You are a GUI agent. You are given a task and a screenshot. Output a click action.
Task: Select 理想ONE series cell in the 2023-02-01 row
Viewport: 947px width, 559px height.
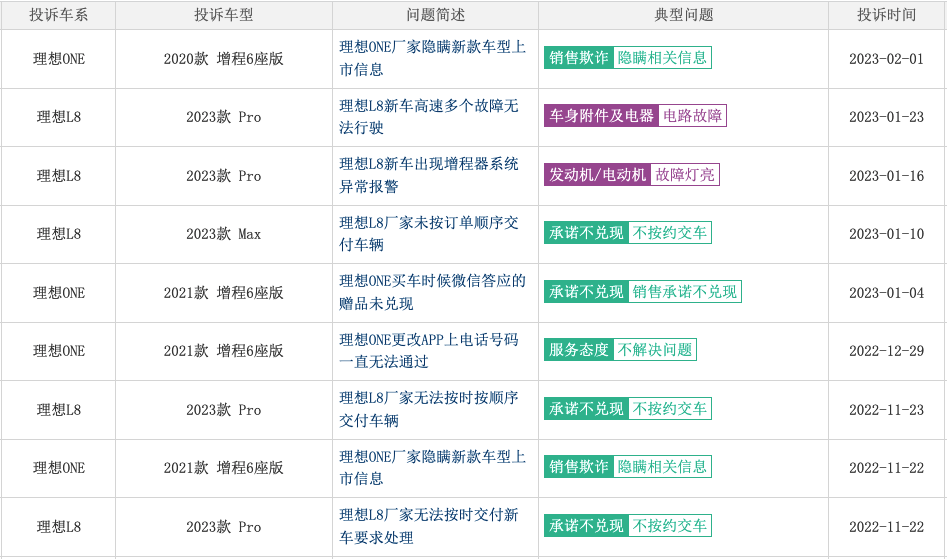pos(59,59)
